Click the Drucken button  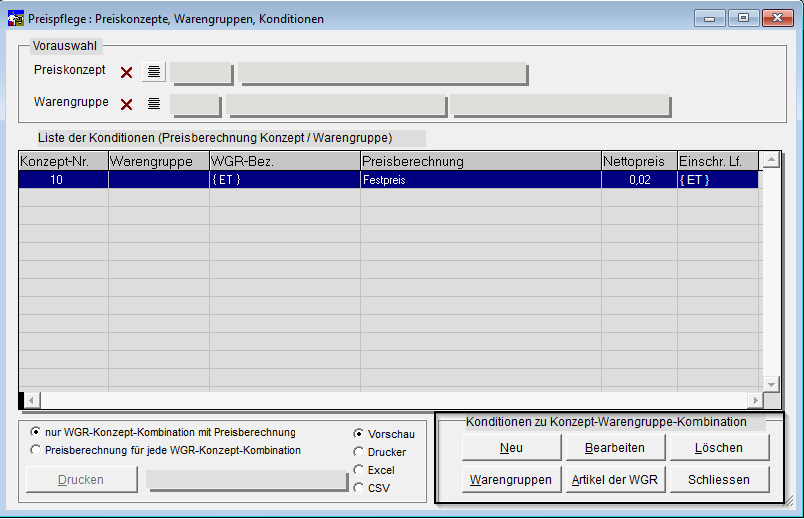coord(81,480)
